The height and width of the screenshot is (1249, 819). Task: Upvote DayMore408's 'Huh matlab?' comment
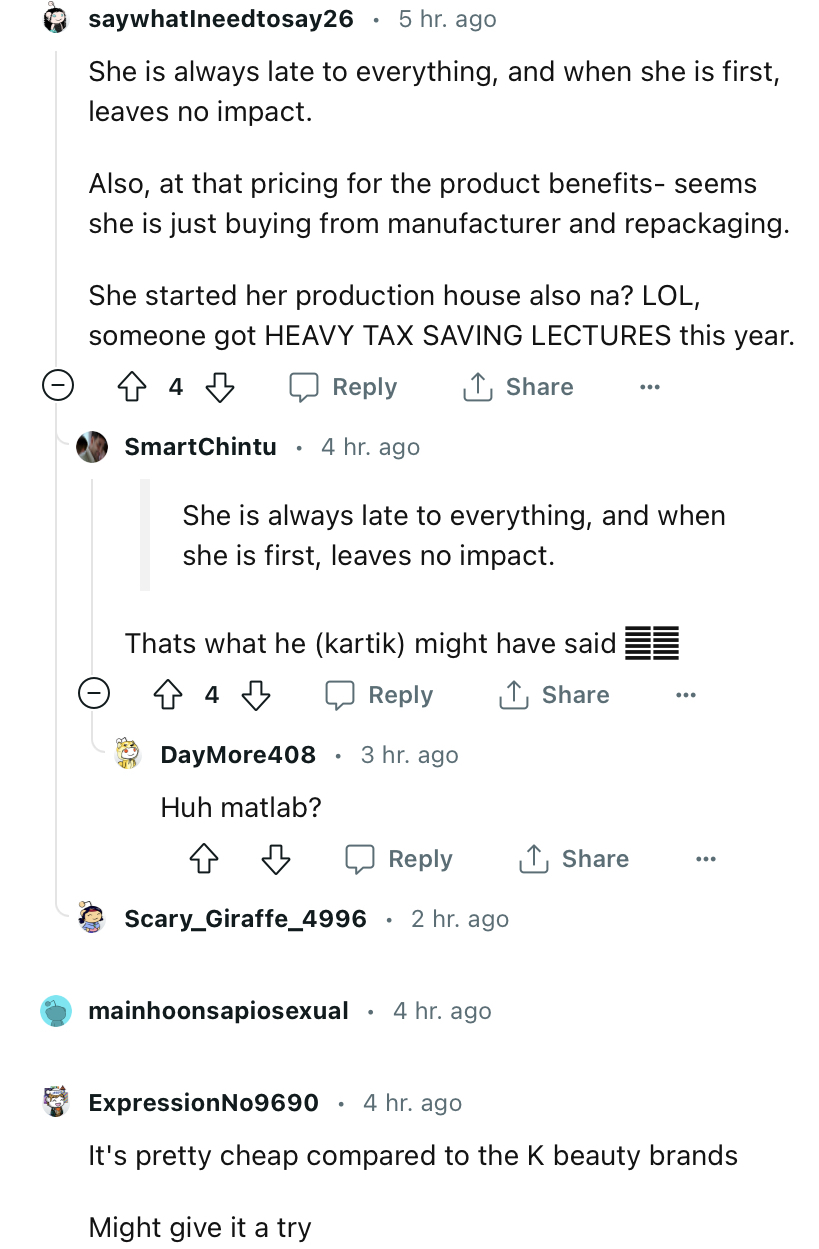point(203,859)
